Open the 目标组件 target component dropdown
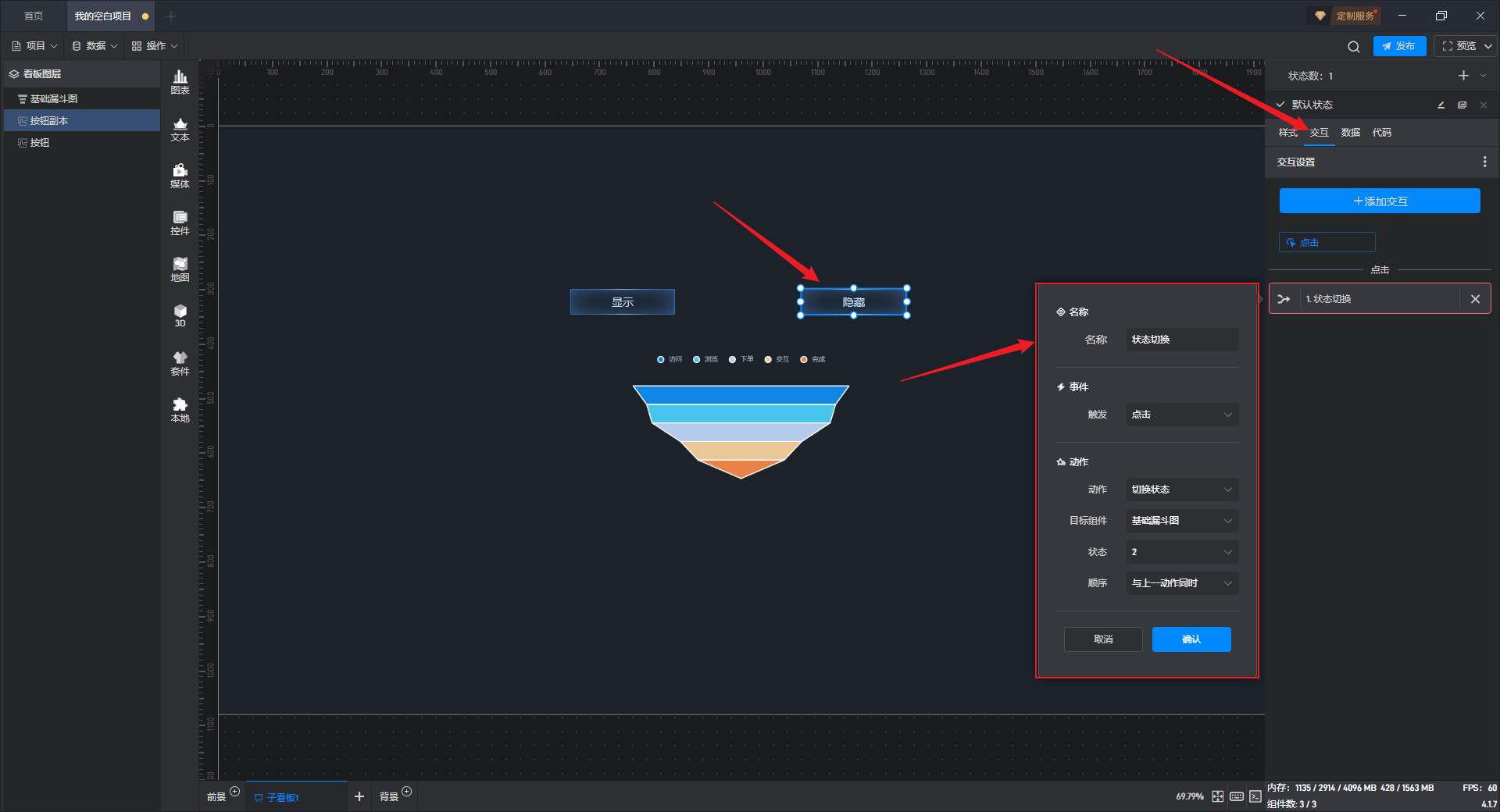This screenshot has height=812, width=1500. pyautogui.click(x=1181, y=521)
